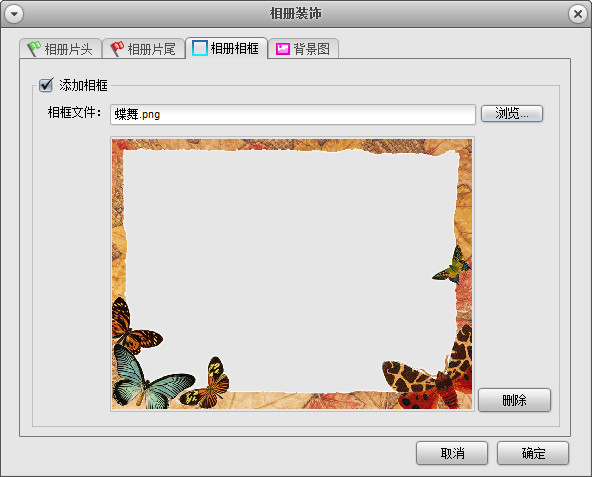
Task: Click the butterfly frame preview image
Action: coord(292,274)
